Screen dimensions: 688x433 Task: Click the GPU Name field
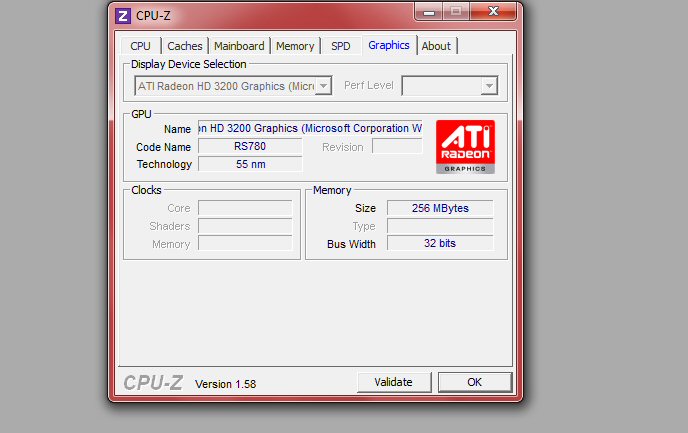(x=310, y=129)
